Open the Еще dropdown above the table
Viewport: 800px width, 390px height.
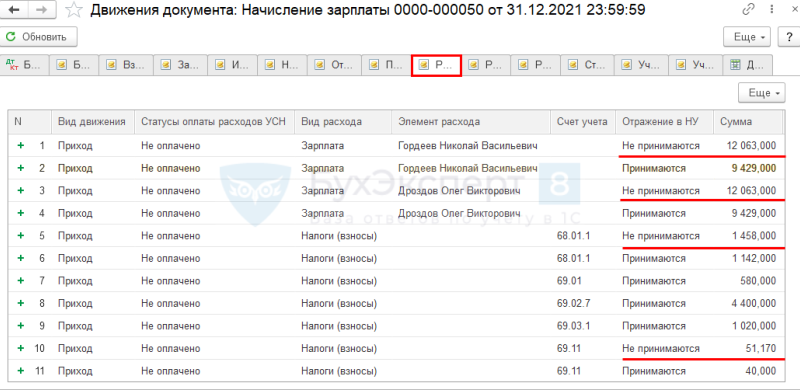click(x=762, y=93)
